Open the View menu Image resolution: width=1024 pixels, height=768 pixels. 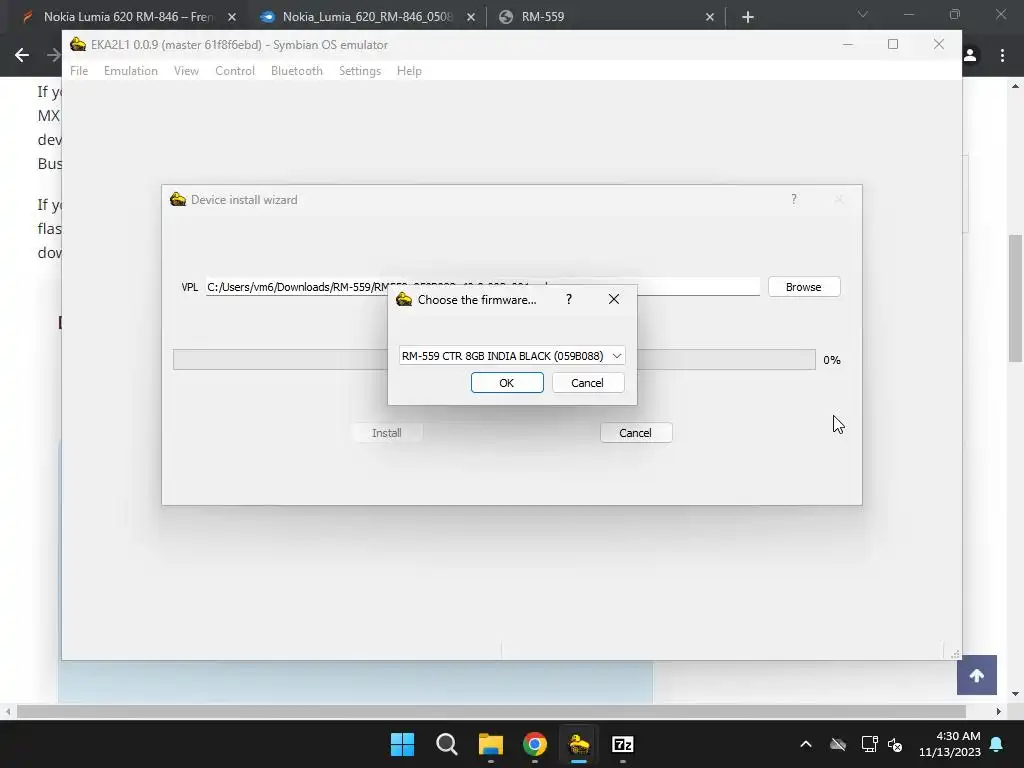tap(186, 71)
